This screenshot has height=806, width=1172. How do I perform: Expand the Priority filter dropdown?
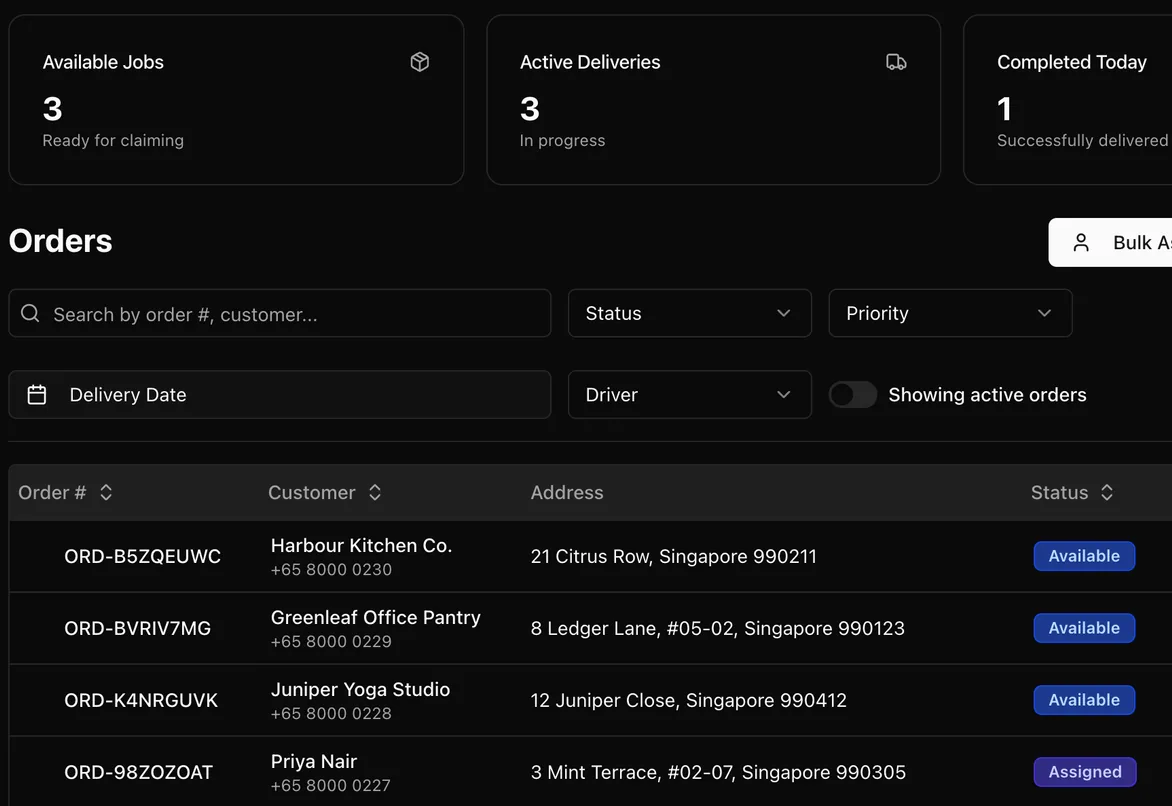tap(950, 313)
